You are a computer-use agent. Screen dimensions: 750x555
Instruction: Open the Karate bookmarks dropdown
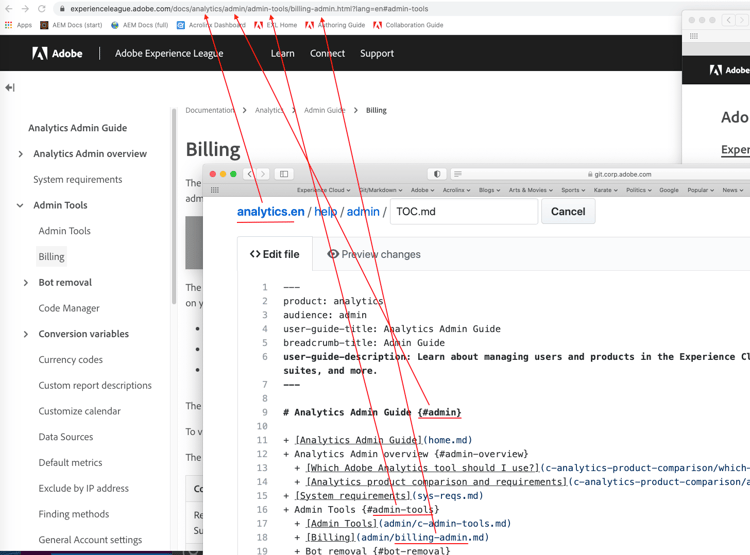point(606,190)
